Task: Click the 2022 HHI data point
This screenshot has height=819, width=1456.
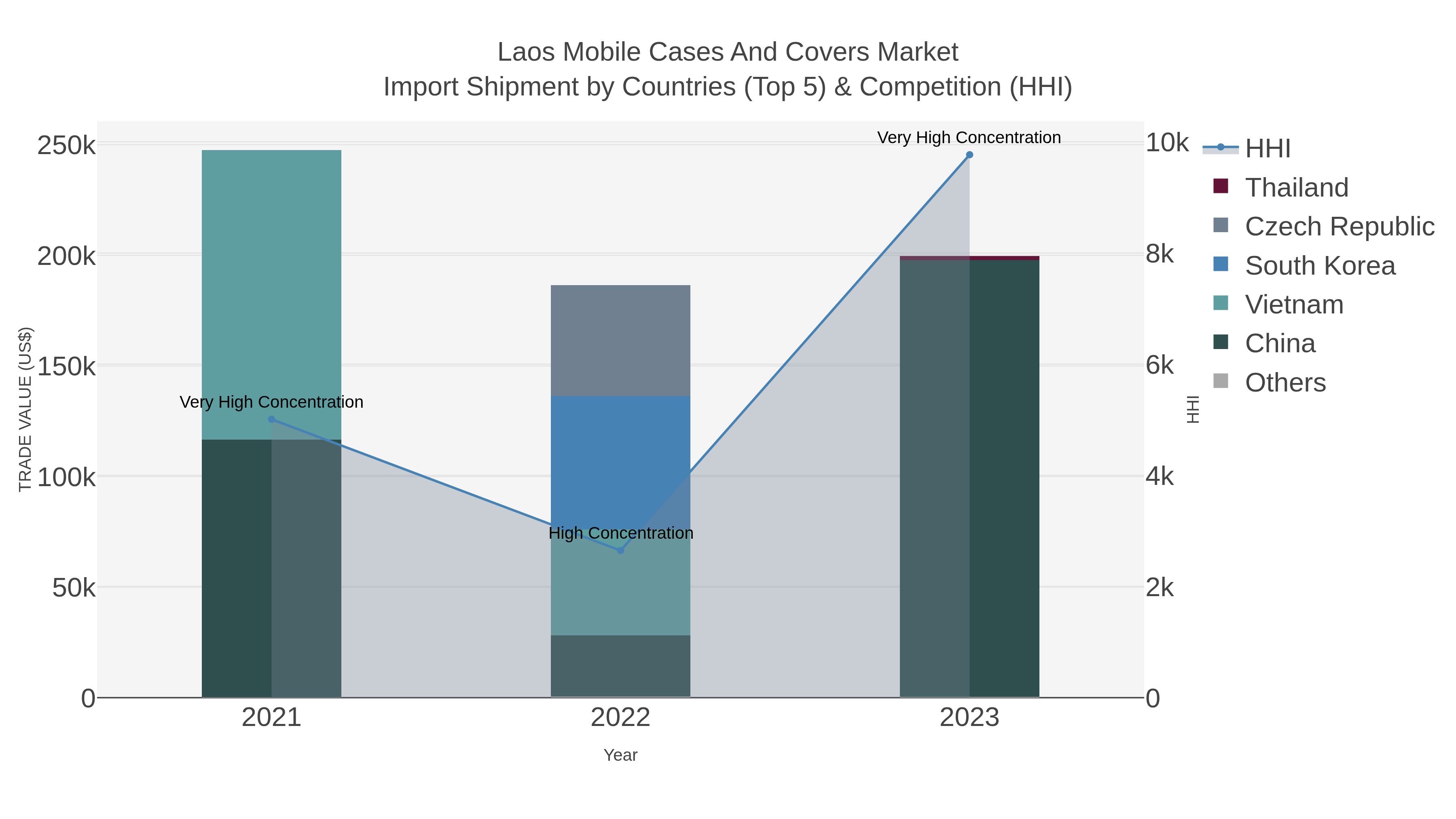Action: click(620, 550)
